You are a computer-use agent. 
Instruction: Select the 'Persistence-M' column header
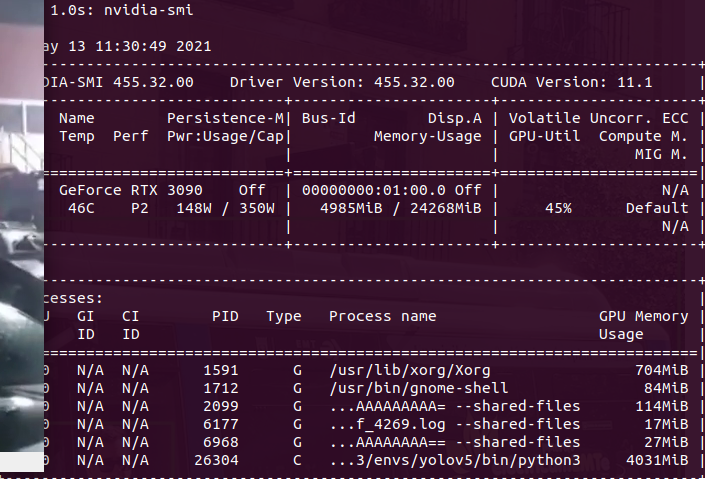point(225,118)
